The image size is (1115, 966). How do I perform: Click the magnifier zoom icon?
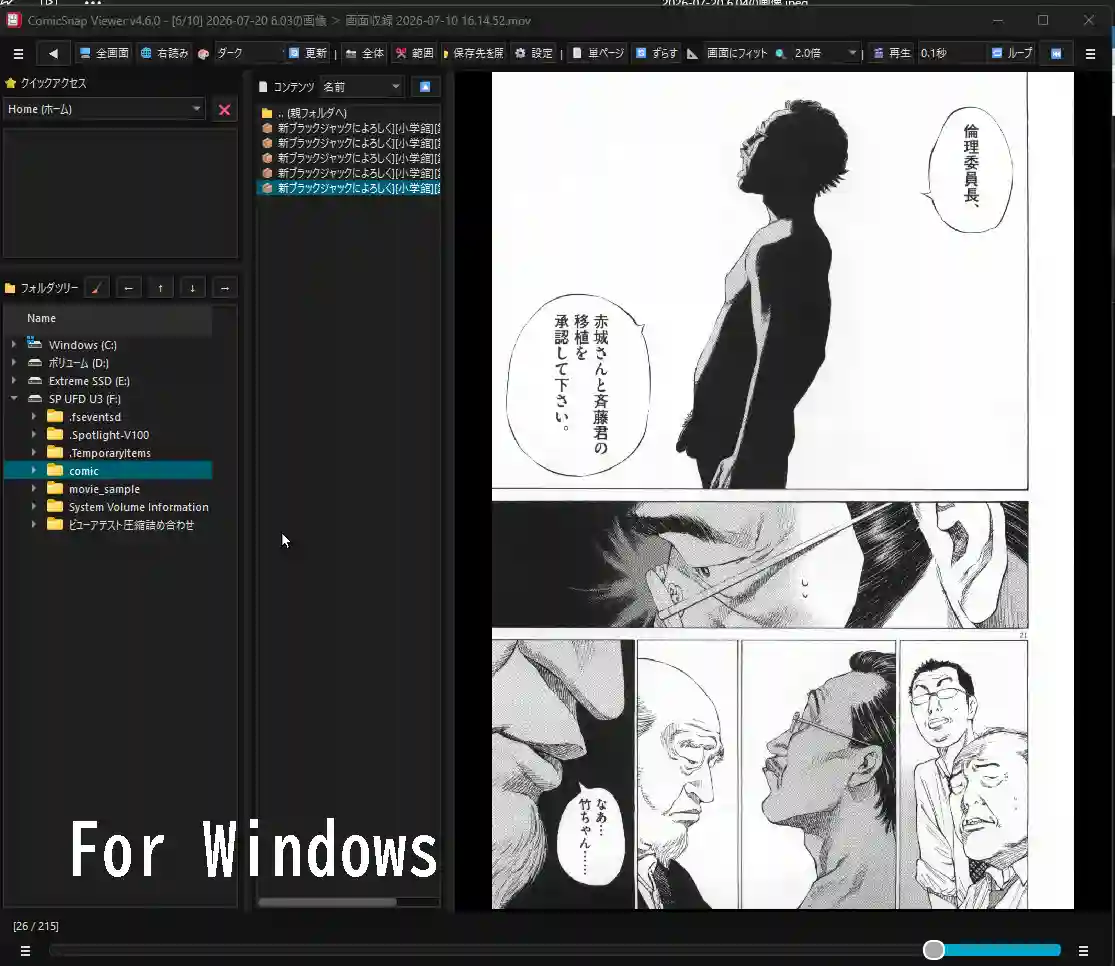780,53
